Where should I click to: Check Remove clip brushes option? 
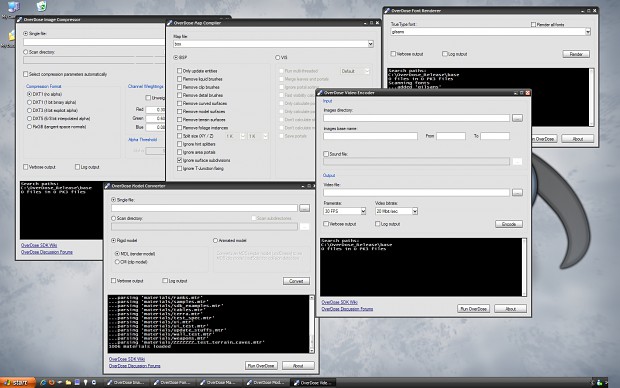tap(180, 87)
